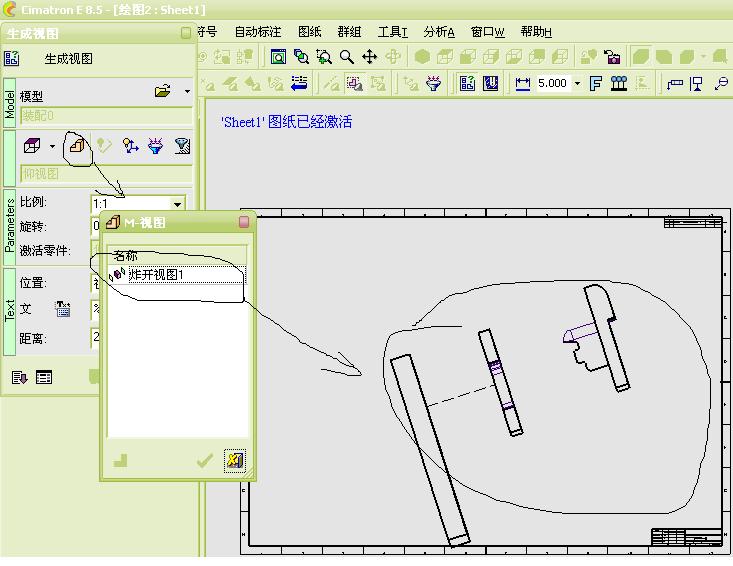Viewport: 733px width, 566px height.
Task: Click the create-view sheet icon in top toolbar
Action: (x=467, y=83)
